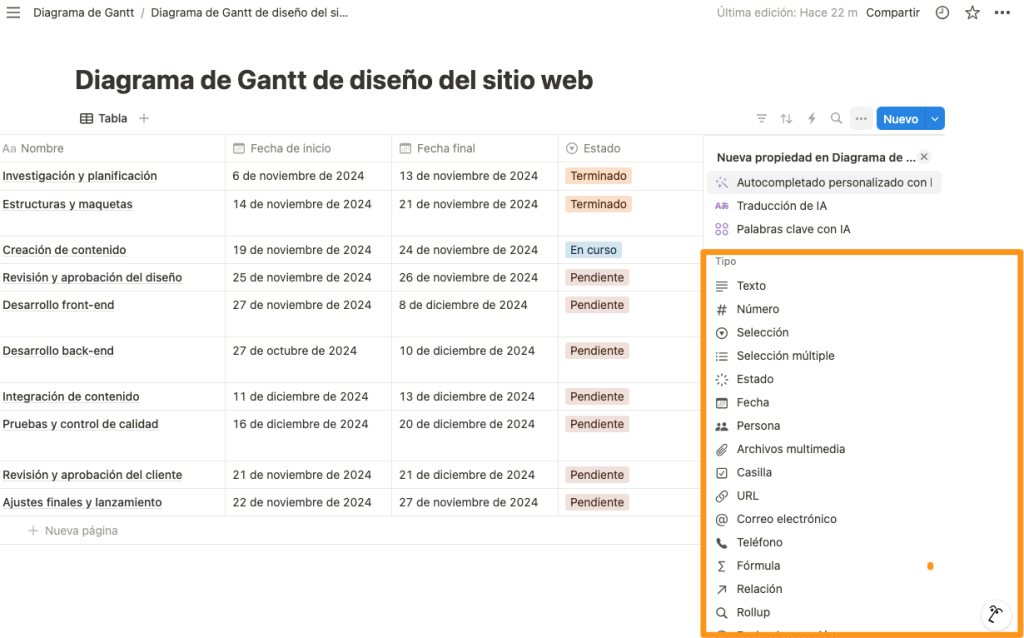
Task: Favorite the page using the star icon
Action: (971, 12)
